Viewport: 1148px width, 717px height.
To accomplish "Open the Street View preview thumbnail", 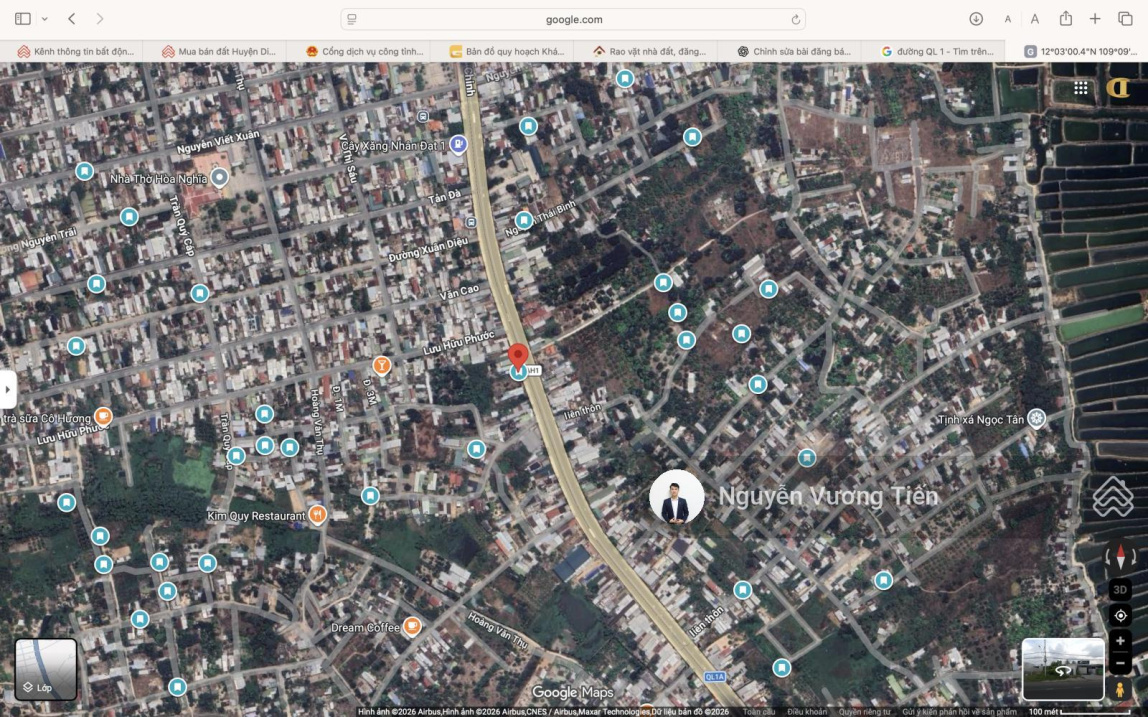I will 1062,669.
